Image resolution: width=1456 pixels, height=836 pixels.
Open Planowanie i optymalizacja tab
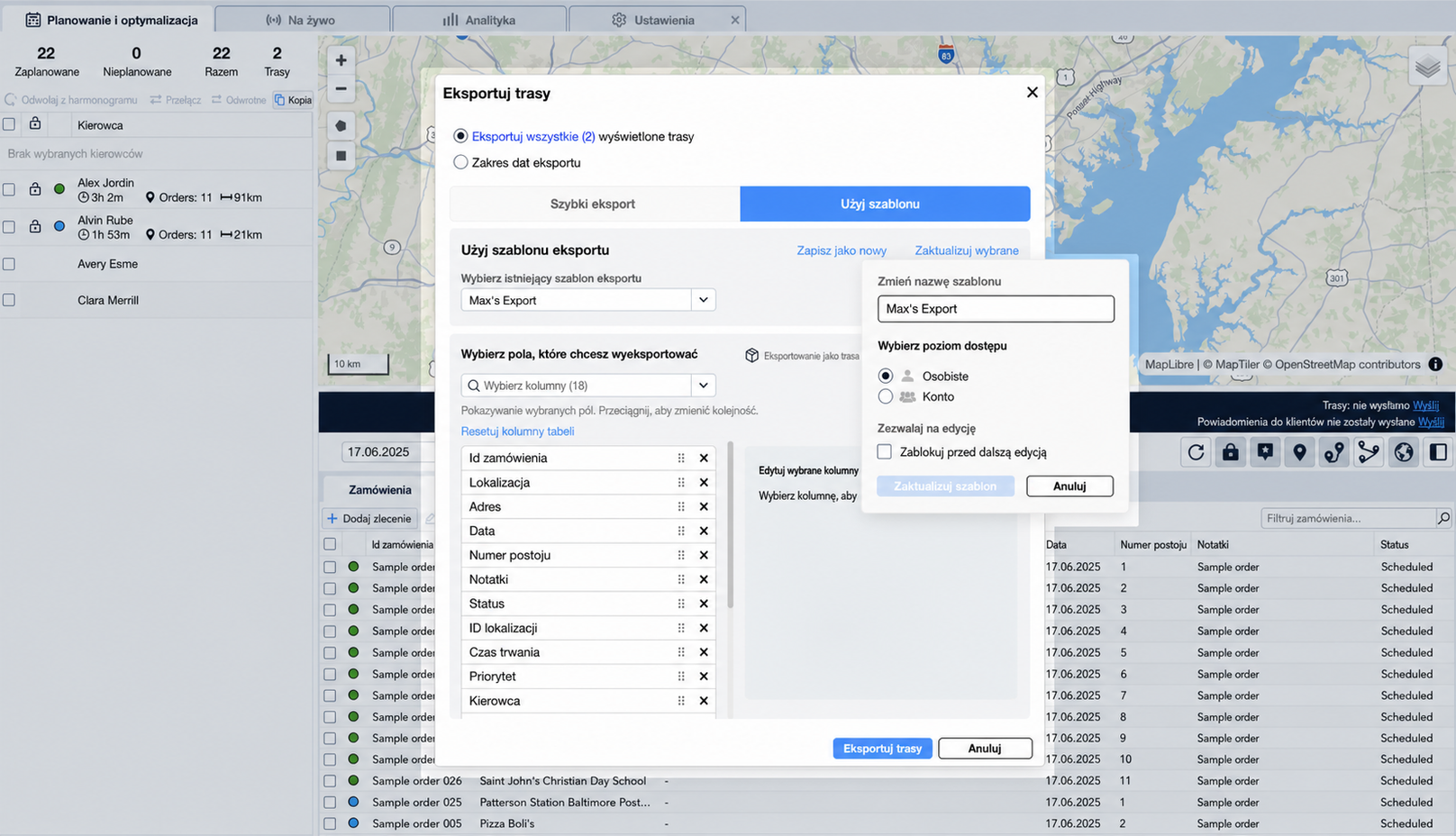tap(111, 20)
